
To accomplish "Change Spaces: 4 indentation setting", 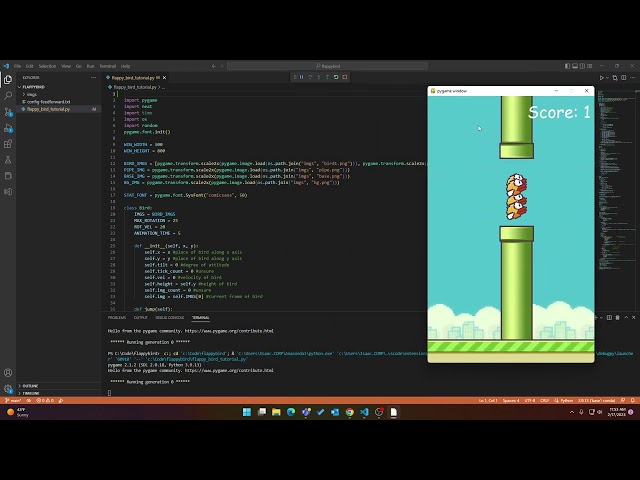I will point(511,400).
